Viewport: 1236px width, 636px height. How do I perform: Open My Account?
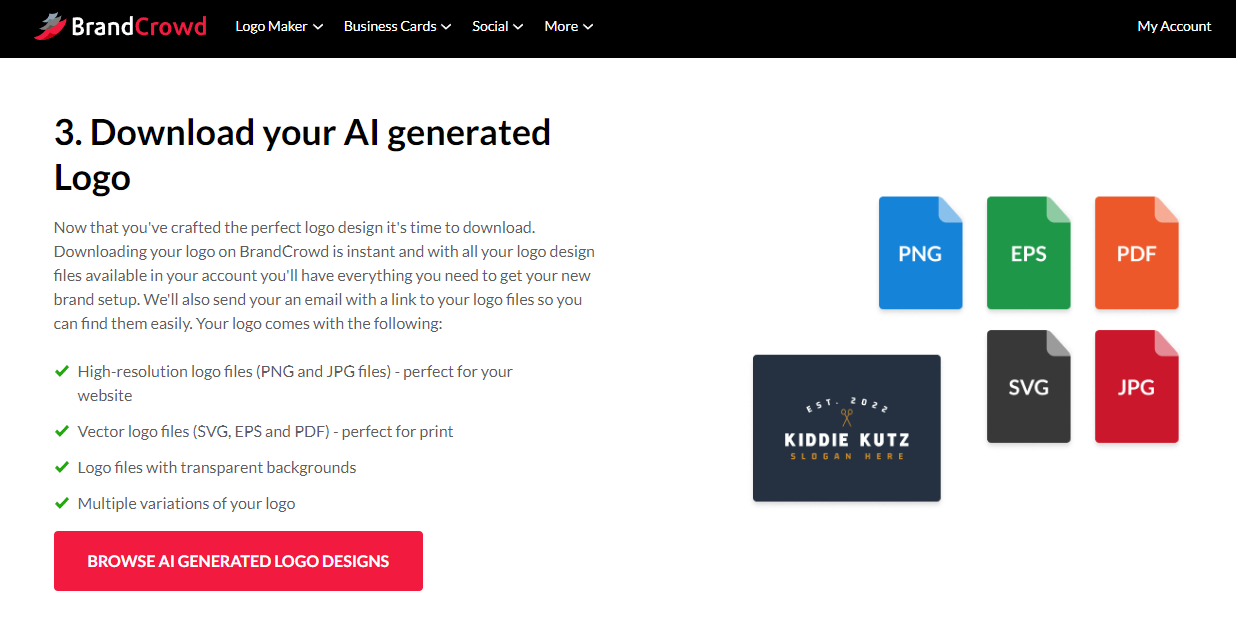point(1174,26)
